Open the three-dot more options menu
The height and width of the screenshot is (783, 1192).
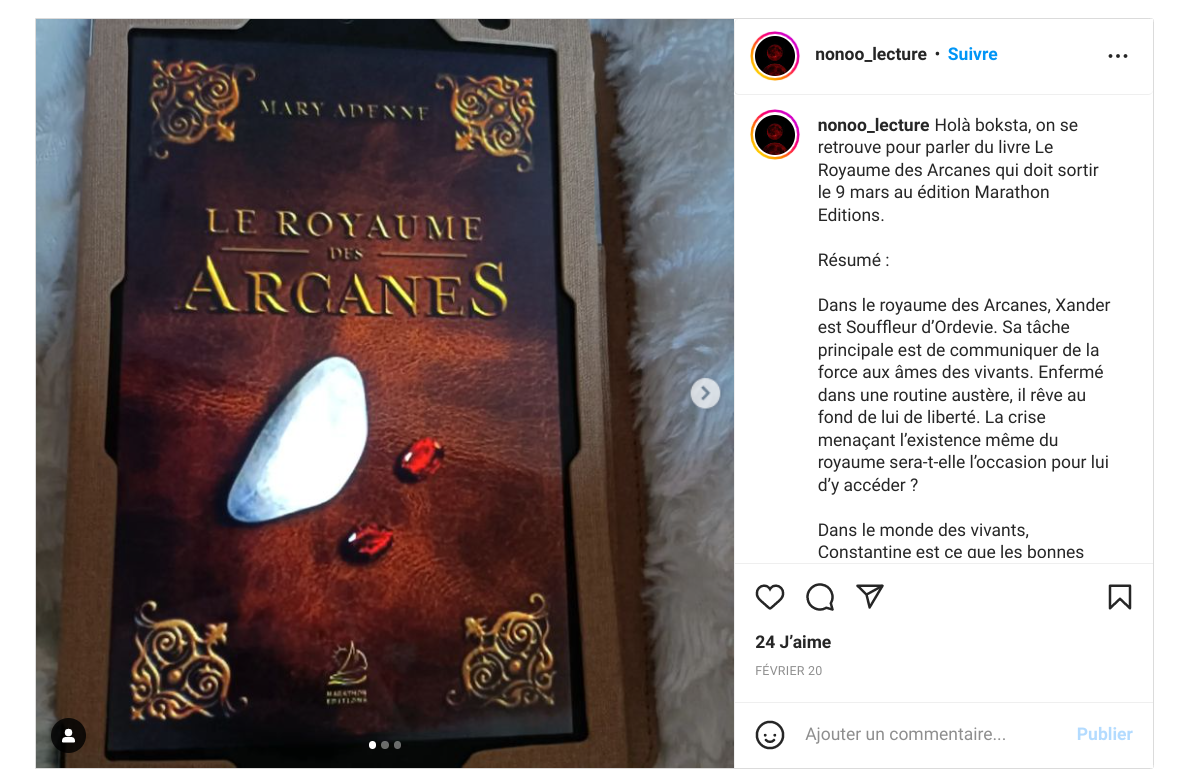(x=1118, y=55)
